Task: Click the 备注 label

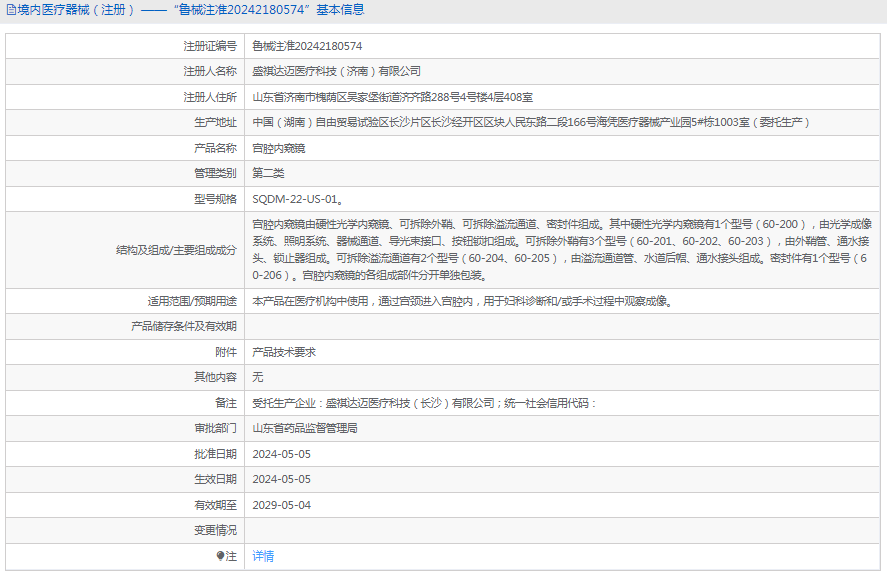Action: point(226,403)
